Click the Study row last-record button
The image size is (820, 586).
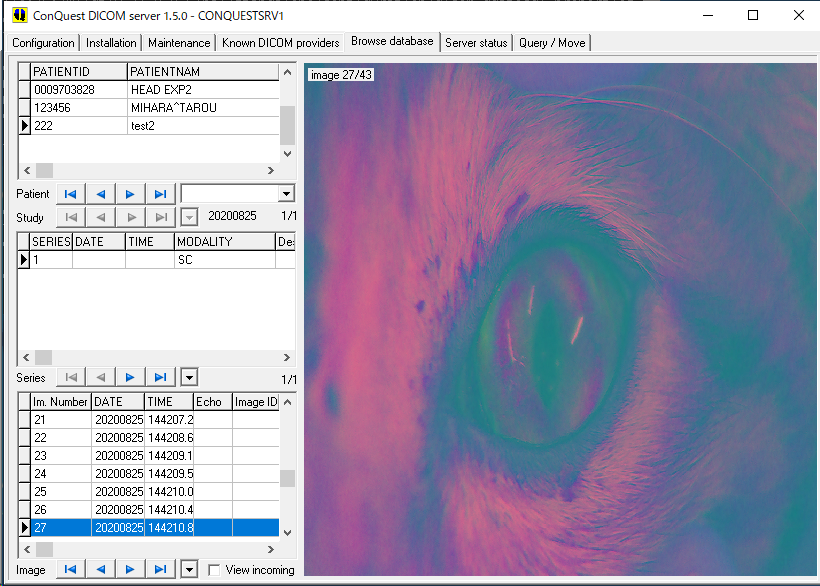click(x=161, y=216)
